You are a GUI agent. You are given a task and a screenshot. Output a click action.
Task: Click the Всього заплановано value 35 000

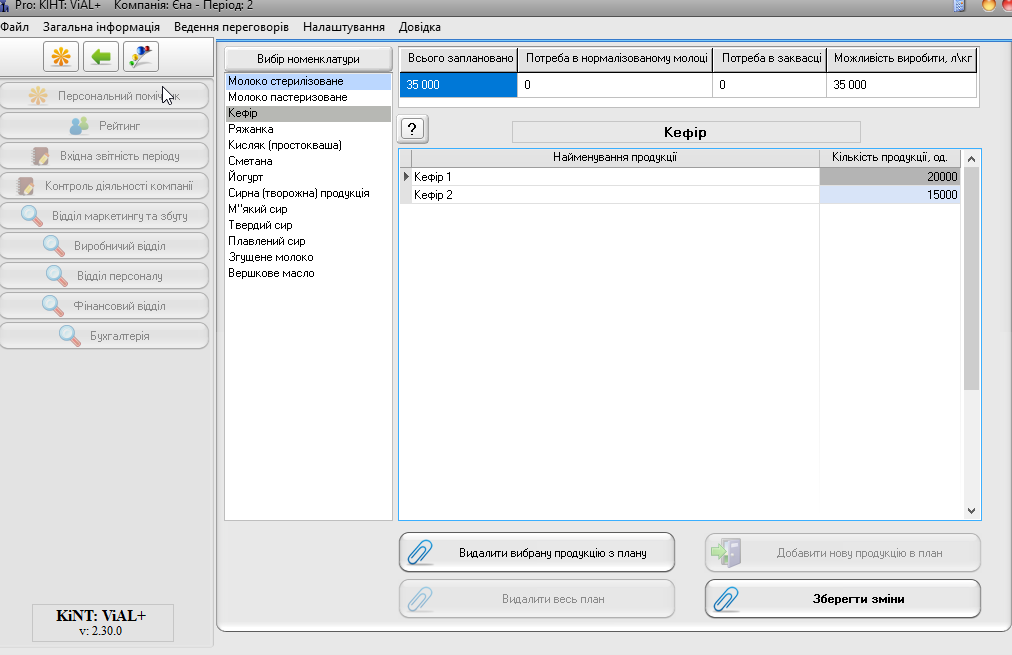tap(458, 85)
